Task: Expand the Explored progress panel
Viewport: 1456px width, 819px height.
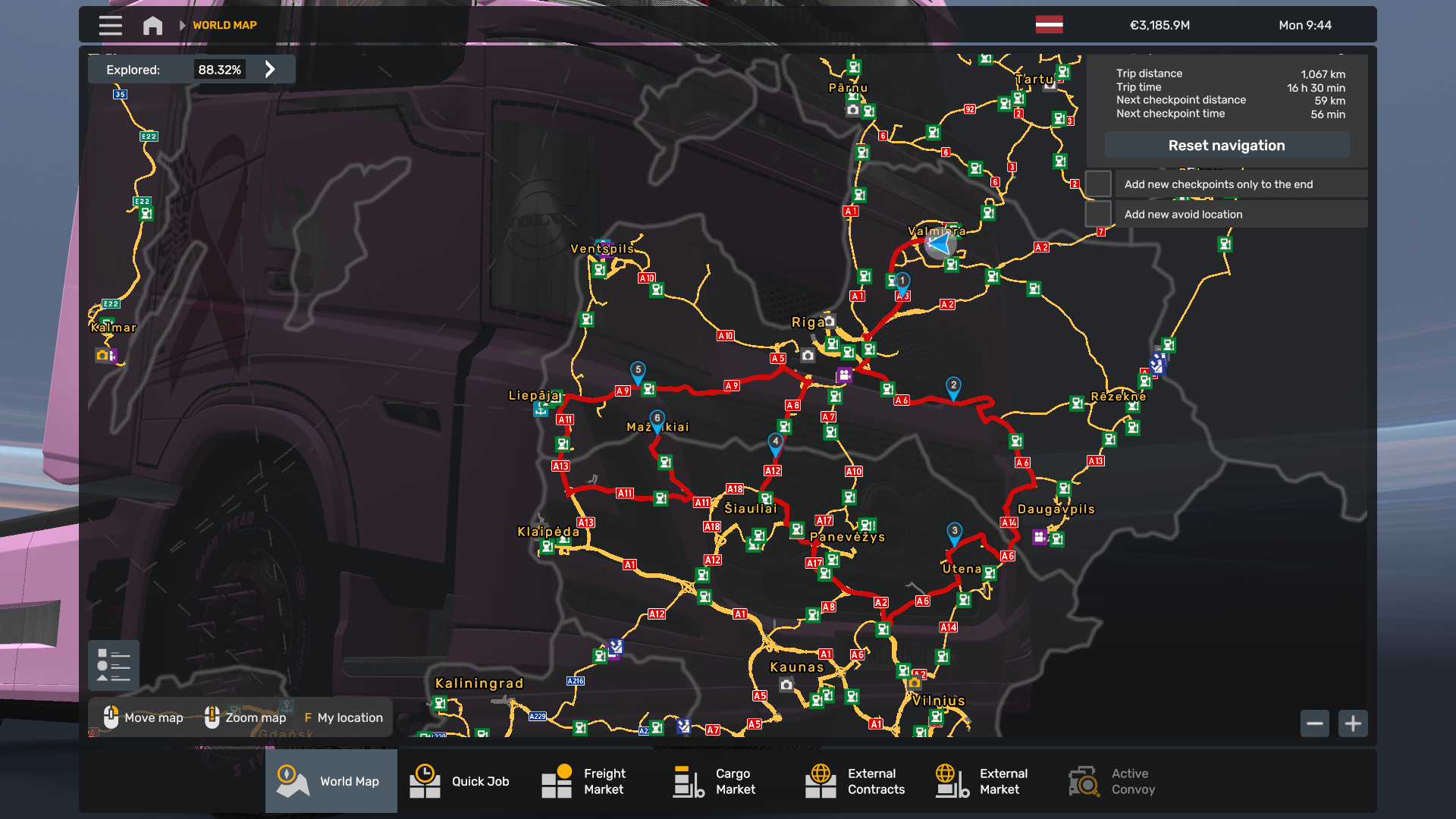Action: [x=270, y=69]
